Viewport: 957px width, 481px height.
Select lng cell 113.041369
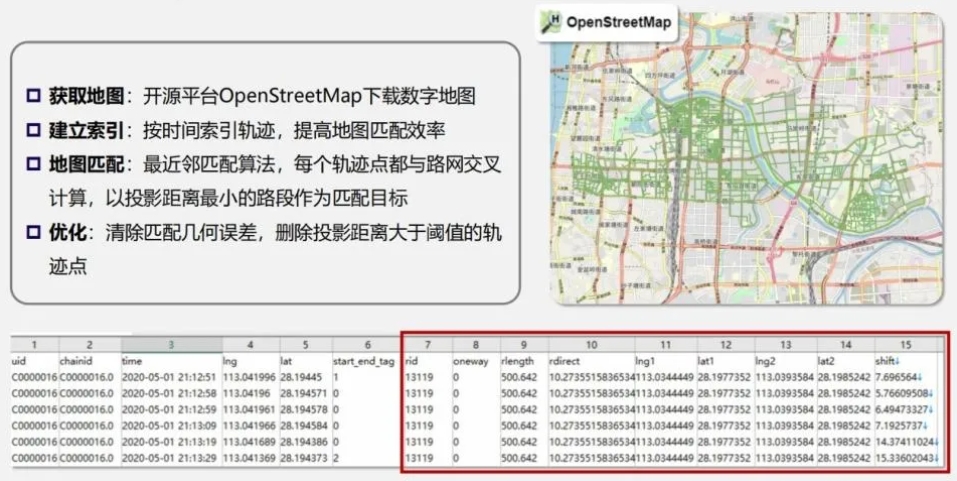click(251, 458)
